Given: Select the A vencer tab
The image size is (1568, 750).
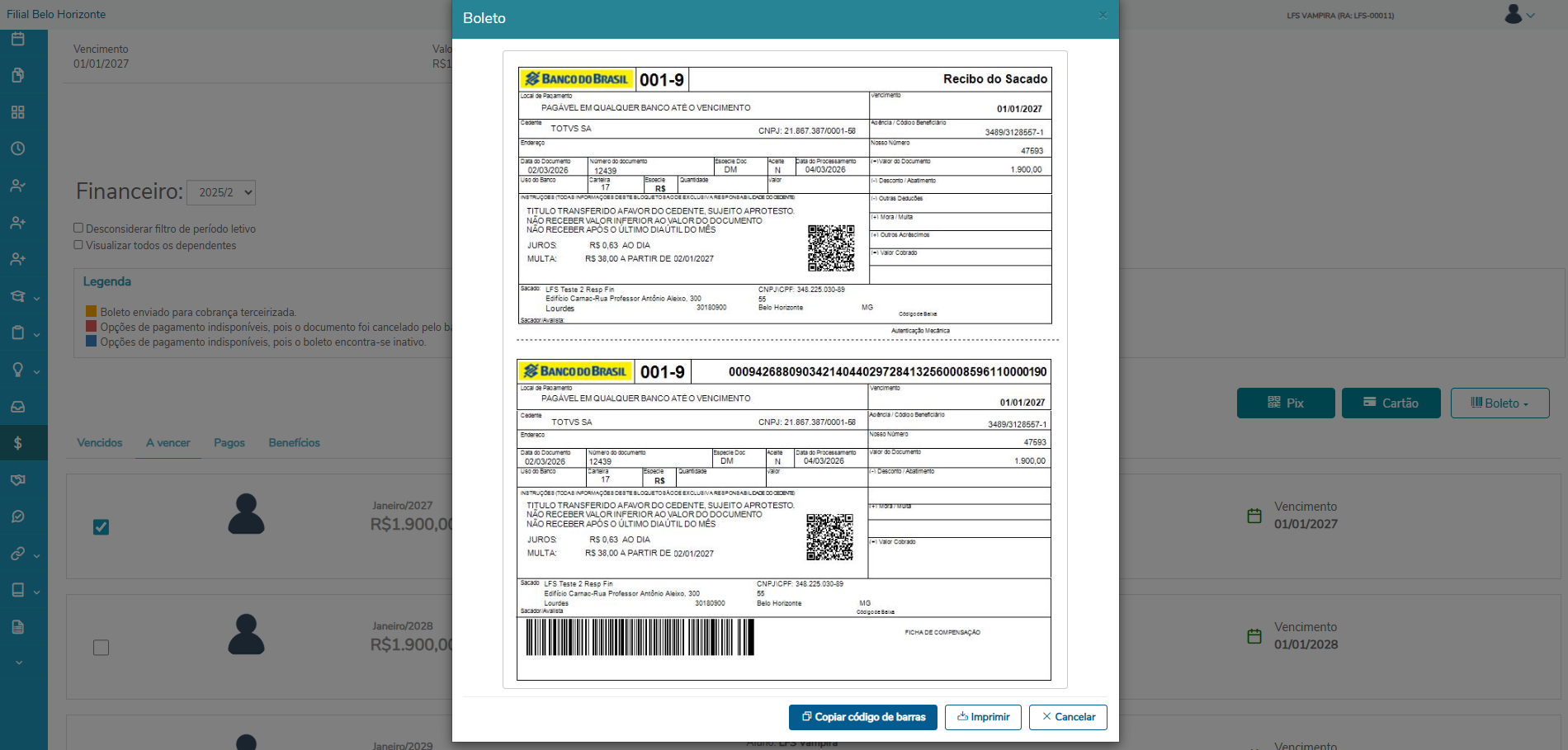Looking at the screenshot, I should 168,443.
